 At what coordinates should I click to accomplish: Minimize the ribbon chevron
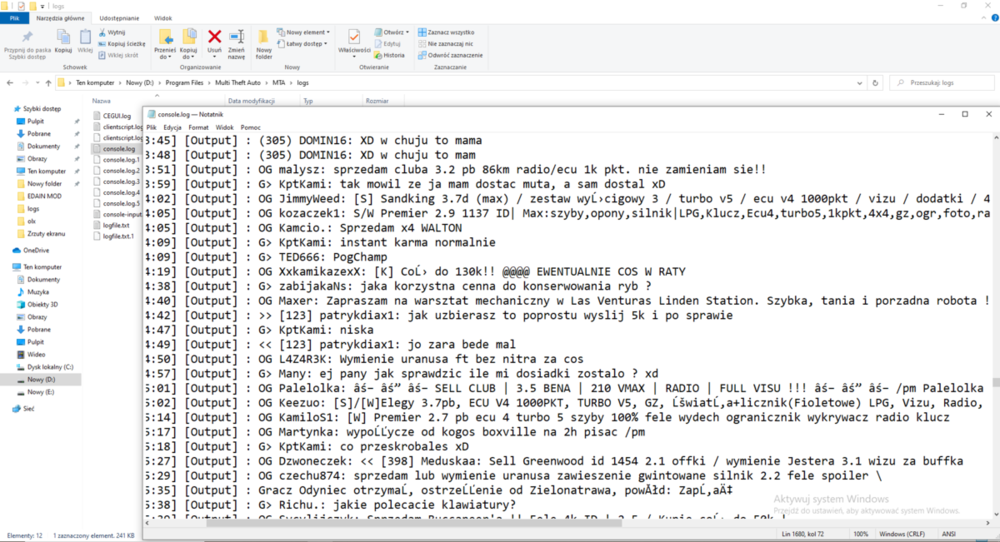983,18
